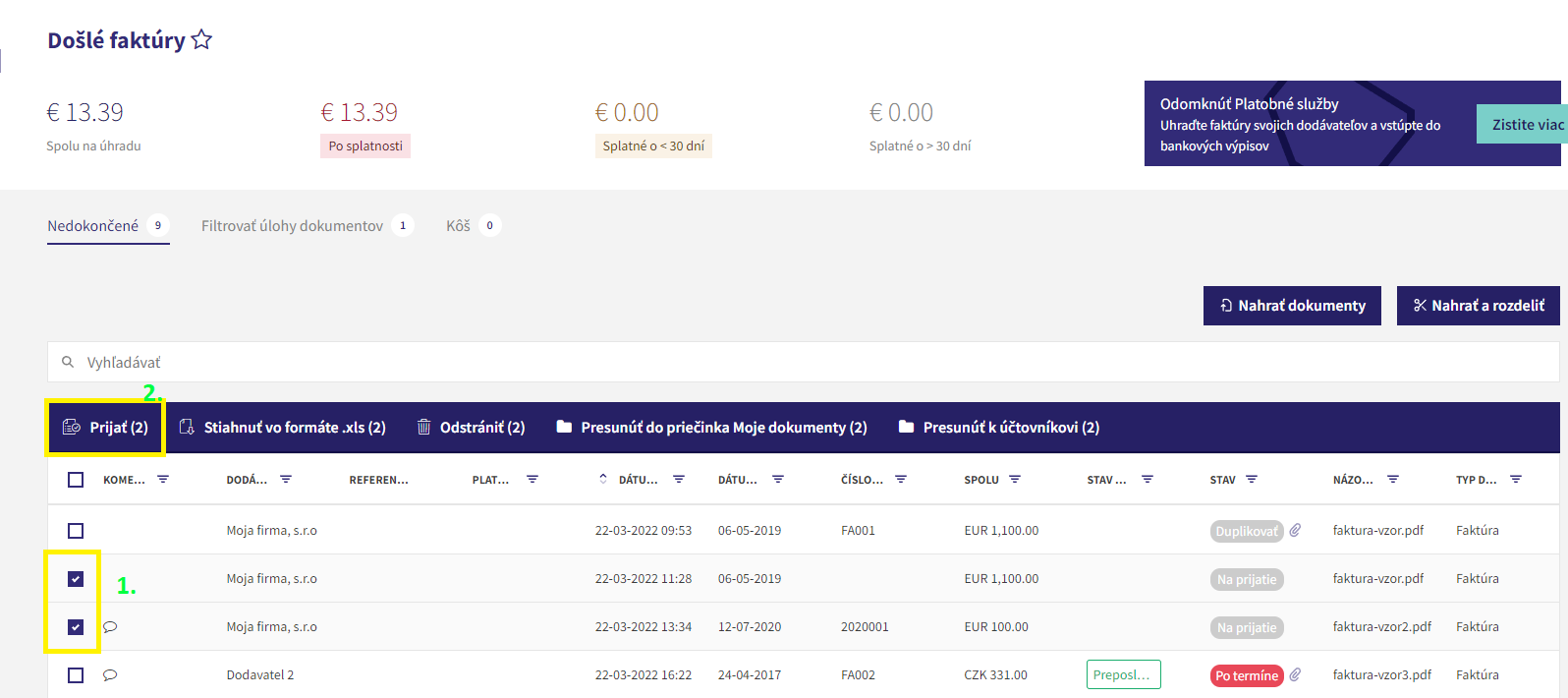Click Splatné o < 30 dní label
The width and height of the screenshot is (1568, 698).
(653, 145)
